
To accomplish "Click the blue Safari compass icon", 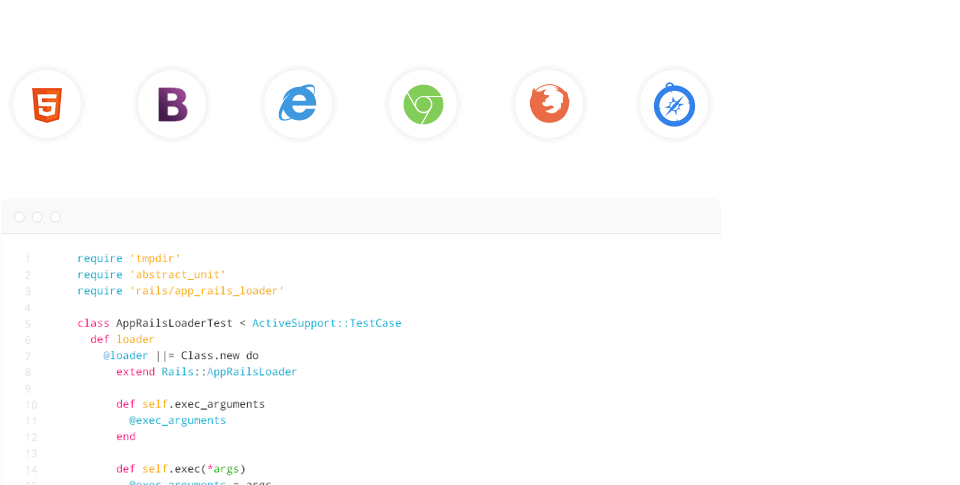I will 674,105.
